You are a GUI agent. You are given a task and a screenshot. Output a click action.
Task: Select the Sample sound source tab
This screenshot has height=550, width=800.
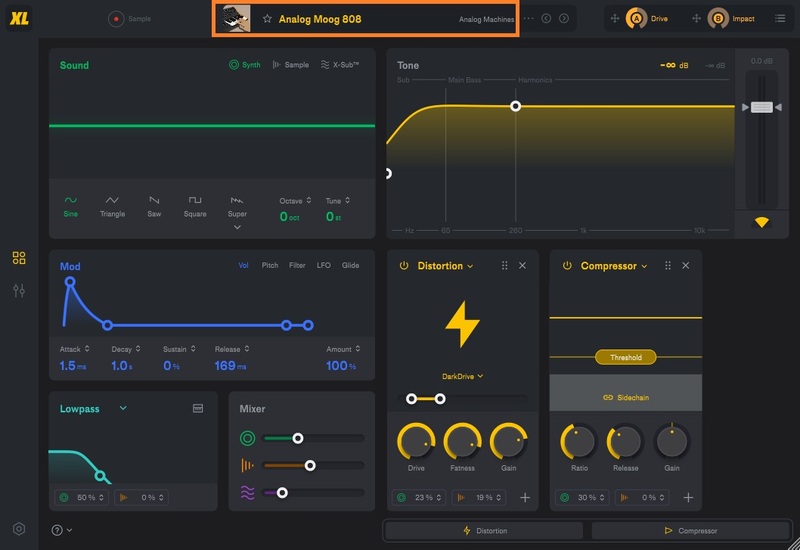(x=290, y=65)
